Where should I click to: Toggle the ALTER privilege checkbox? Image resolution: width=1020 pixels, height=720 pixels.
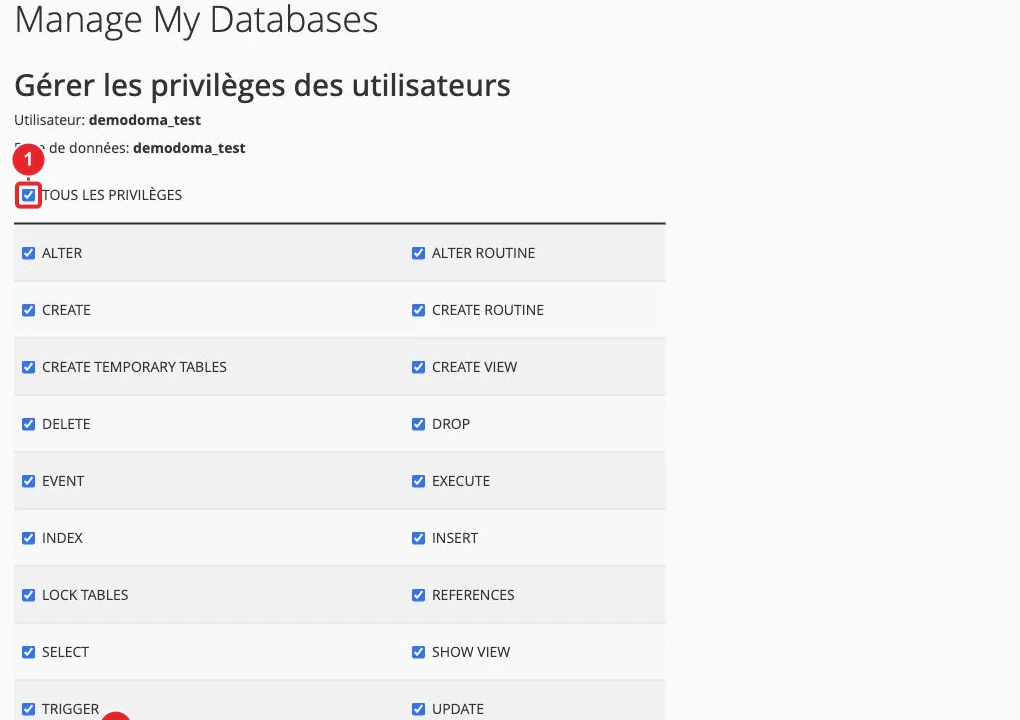29,253
